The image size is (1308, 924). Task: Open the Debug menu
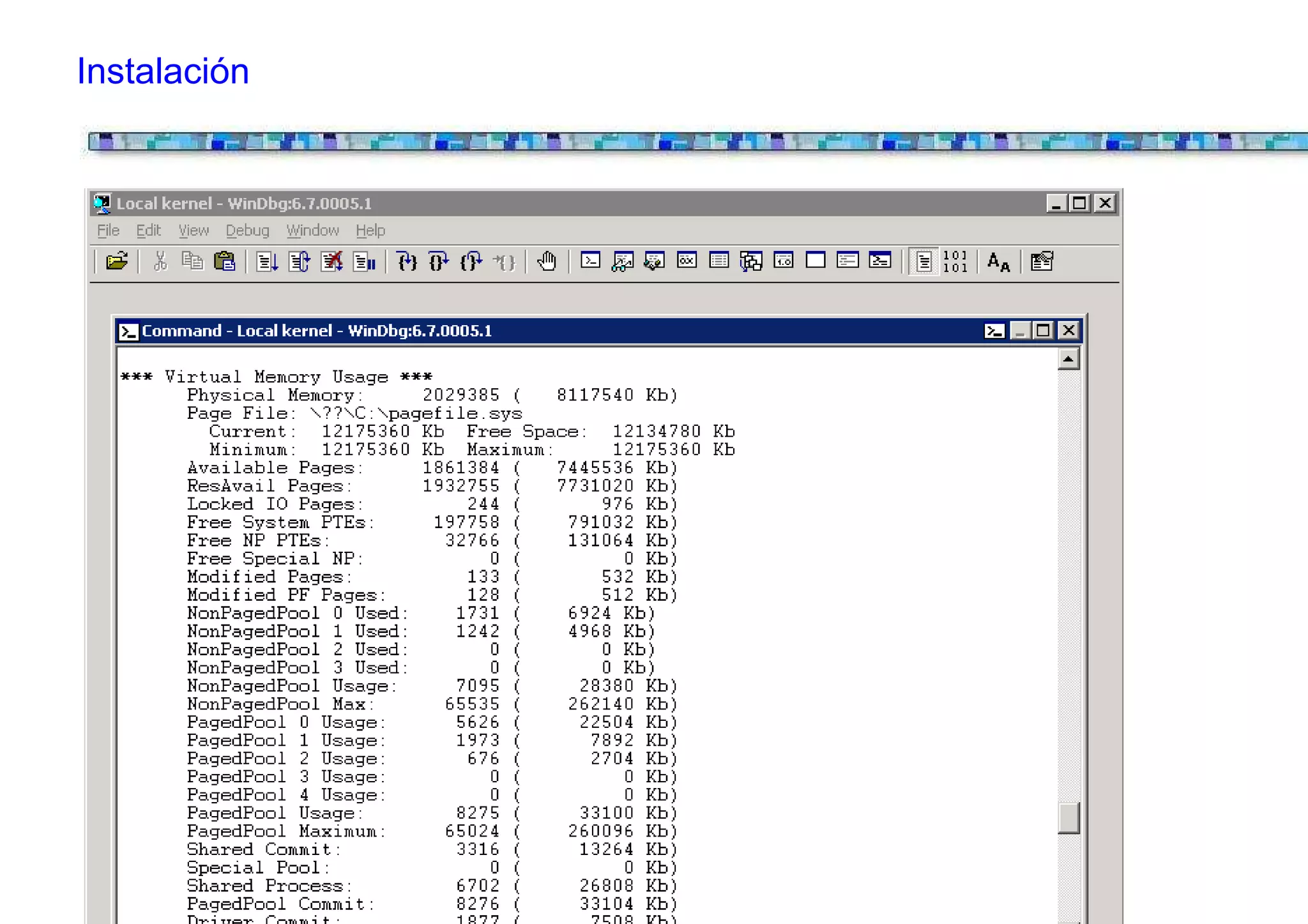point(247,231)
